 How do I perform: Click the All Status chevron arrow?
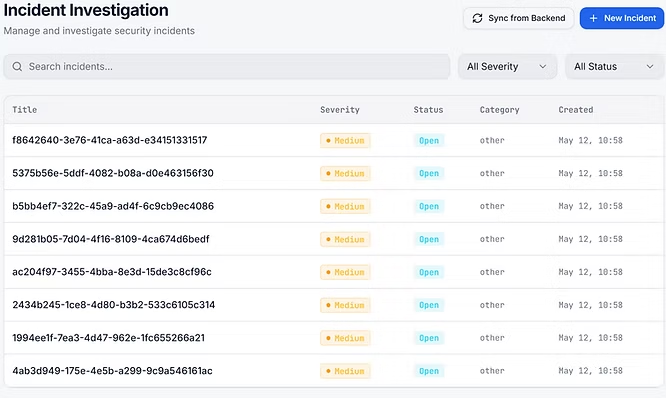click(649, 67)
